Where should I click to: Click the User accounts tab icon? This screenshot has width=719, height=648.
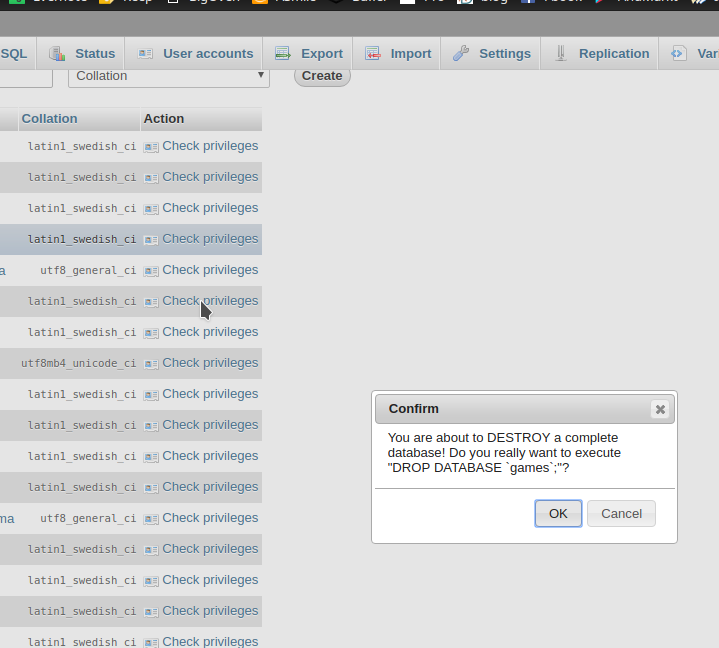click(x=145, y=54)
